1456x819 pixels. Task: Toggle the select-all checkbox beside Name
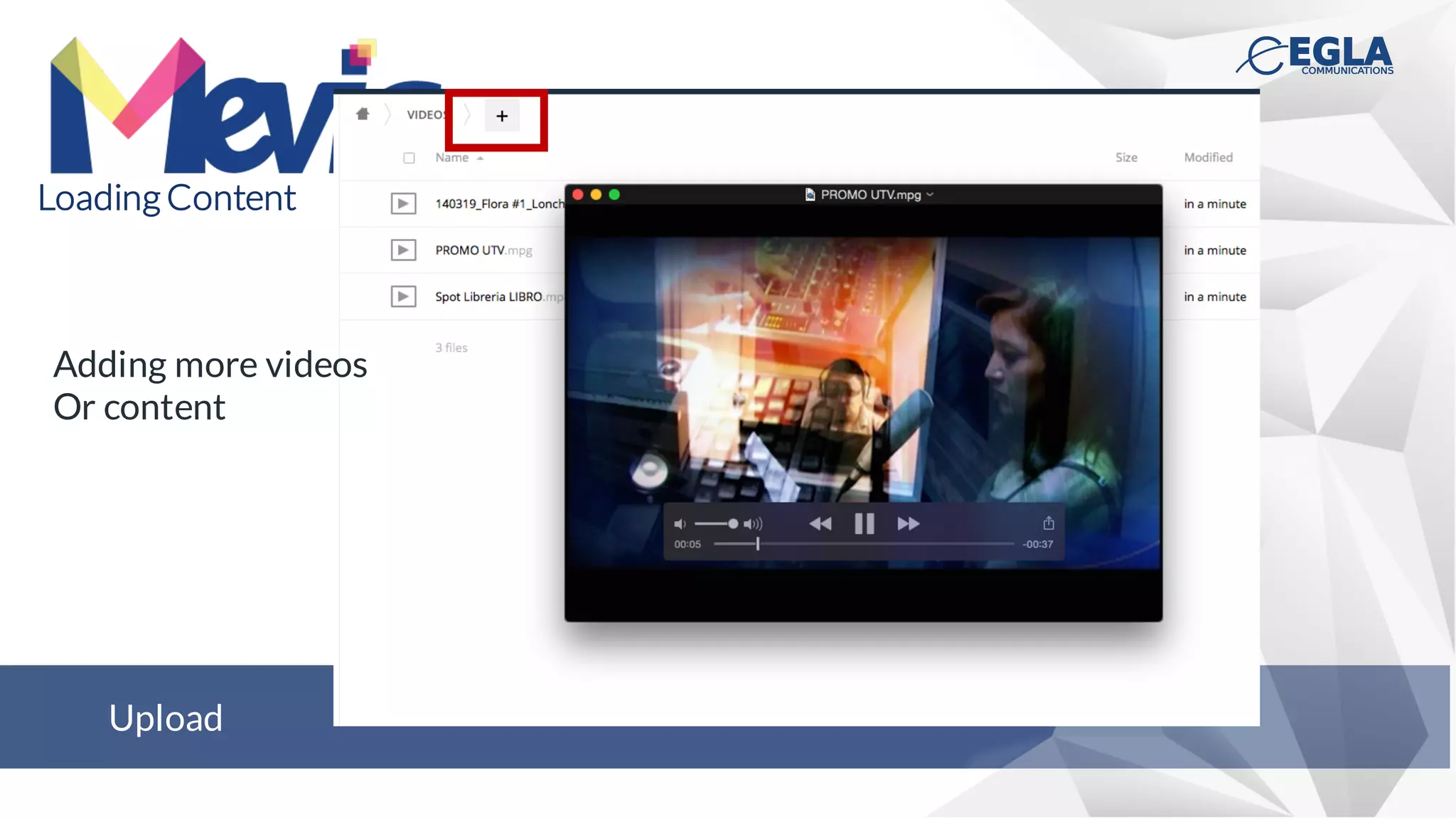tap(409, 158)
